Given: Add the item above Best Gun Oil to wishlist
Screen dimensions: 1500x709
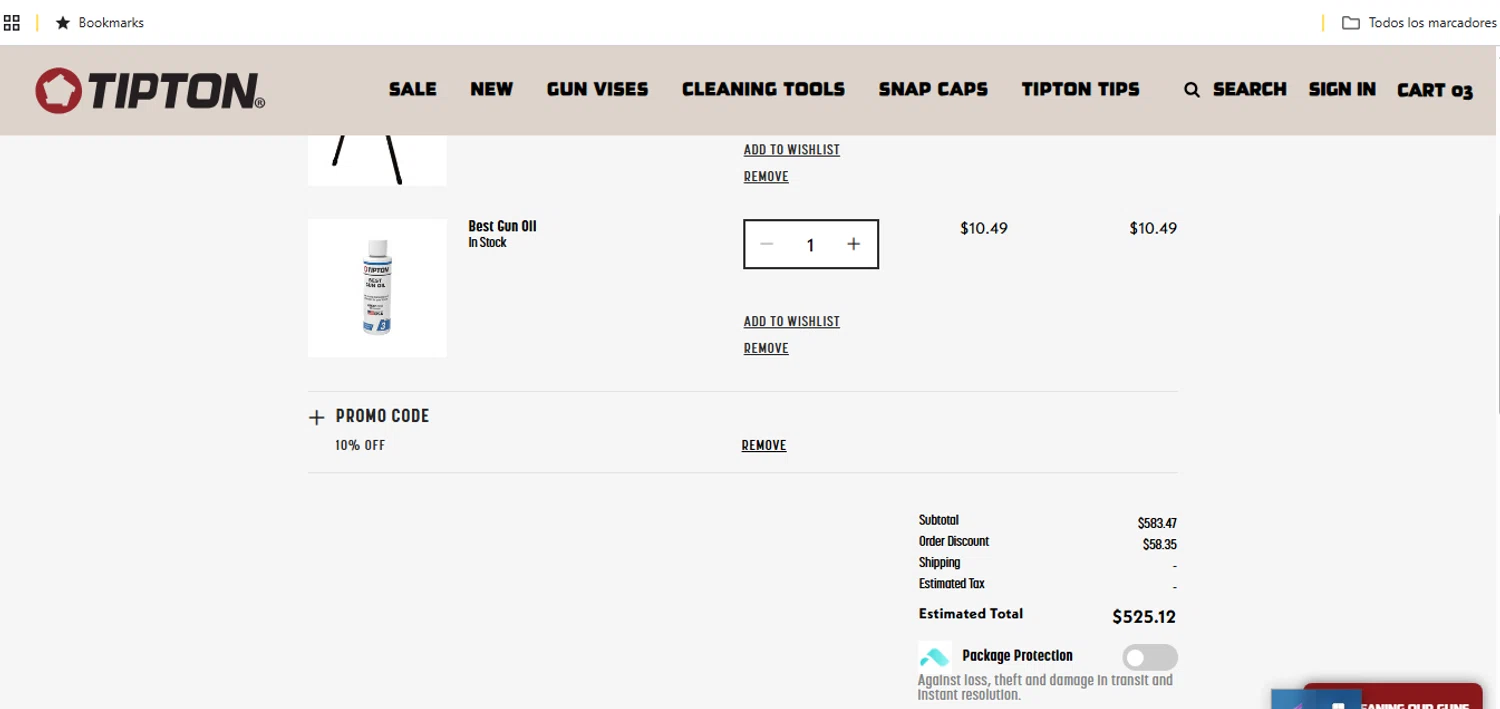Looking at the screenshot, I should (791, 149).
